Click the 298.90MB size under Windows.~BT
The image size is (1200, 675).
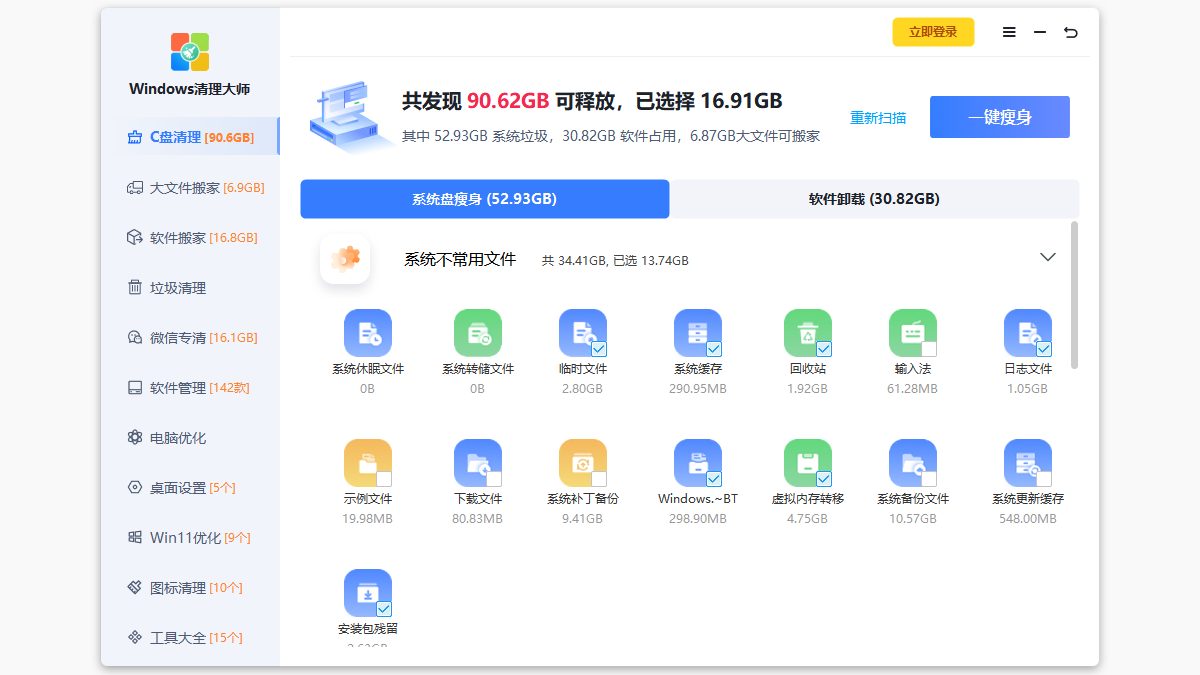tap(698, 518)
